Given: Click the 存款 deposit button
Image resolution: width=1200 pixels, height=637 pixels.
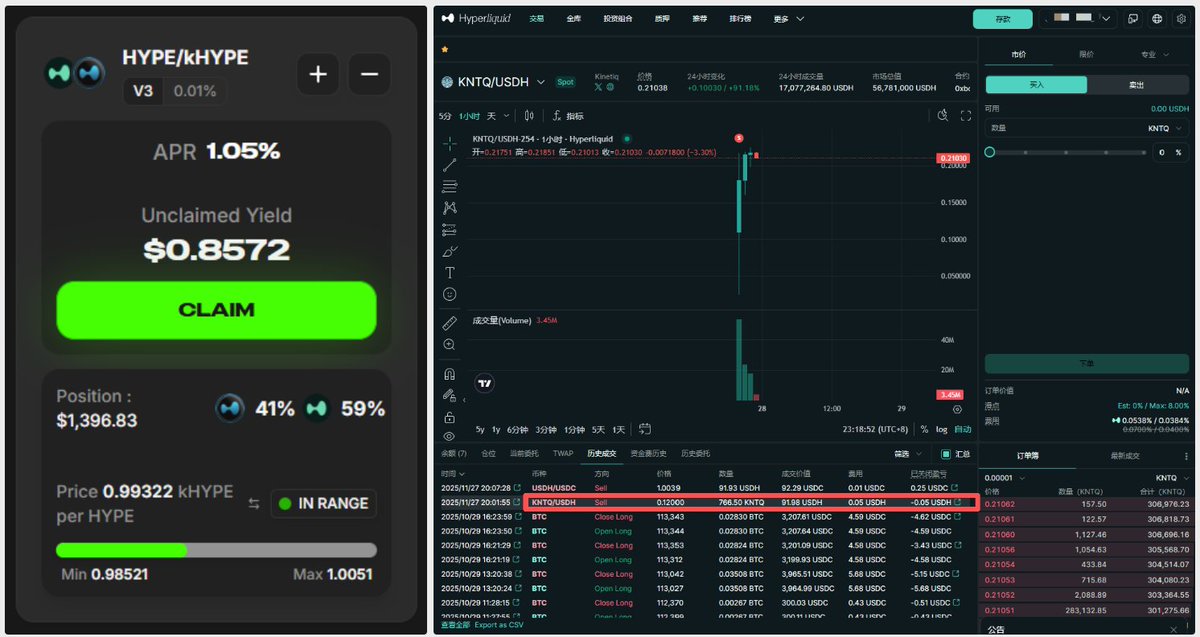Looking at the screenshot, I should pyautogui.click(x=1003, y=18).
